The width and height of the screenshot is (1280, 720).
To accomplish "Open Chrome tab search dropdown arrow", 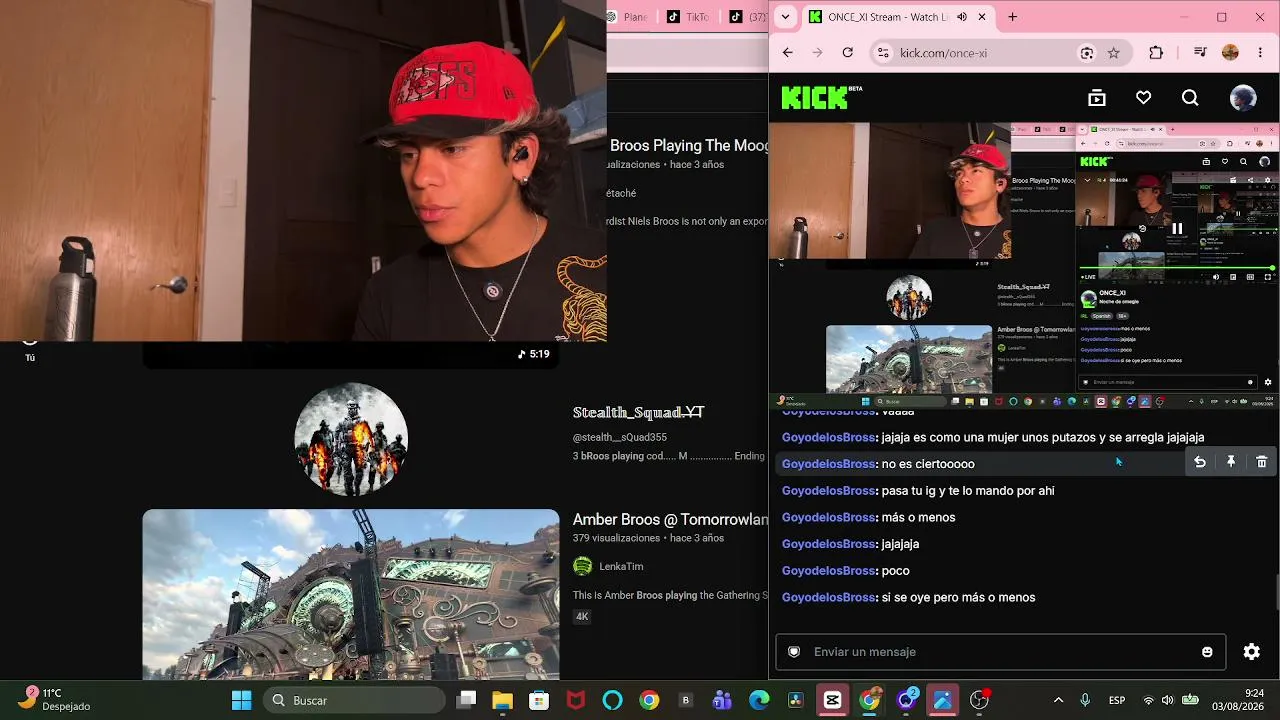I will 786,17.
